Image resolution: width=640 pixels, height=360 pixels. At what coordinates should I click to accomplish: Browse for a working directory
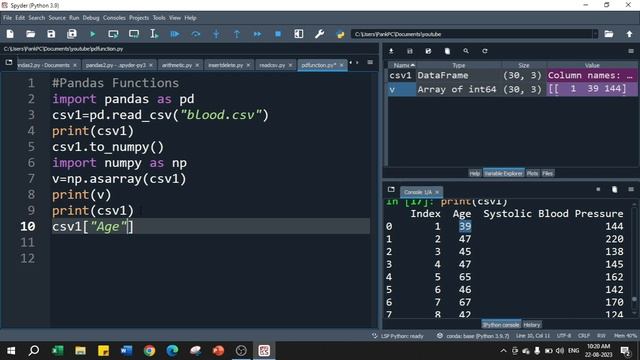tap(609, 34)
